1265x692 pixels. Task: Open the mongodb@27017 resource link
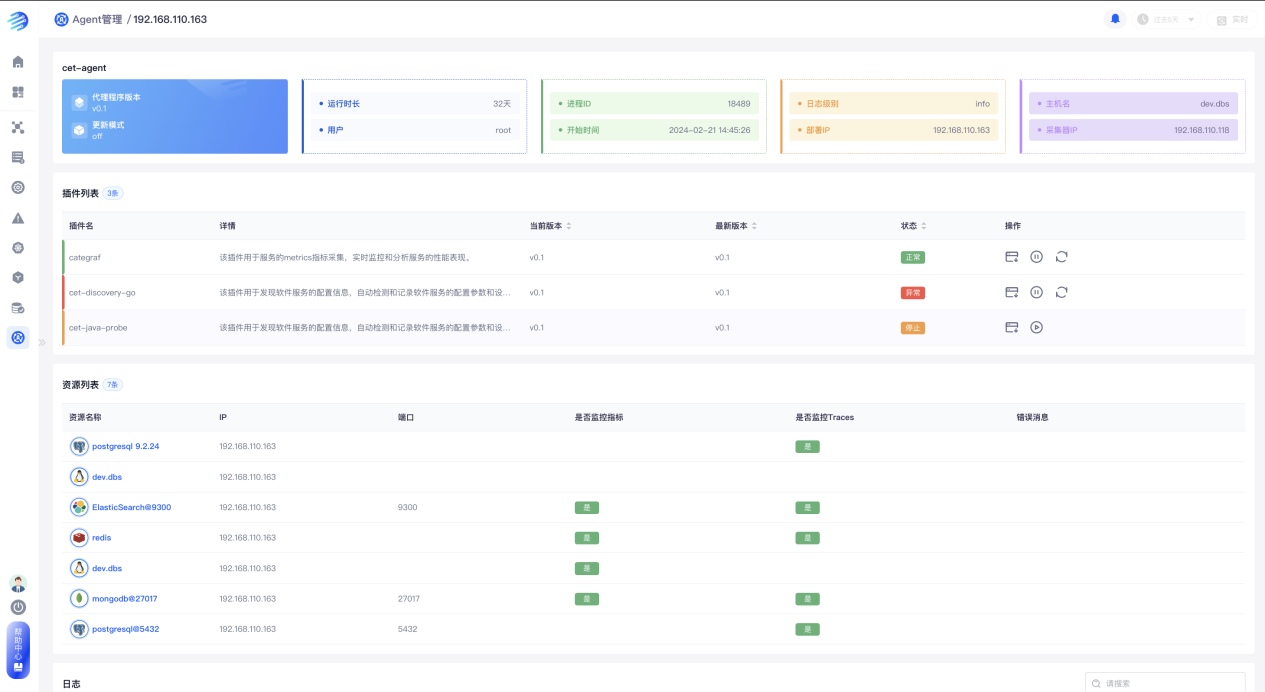(x=124, y=599)
